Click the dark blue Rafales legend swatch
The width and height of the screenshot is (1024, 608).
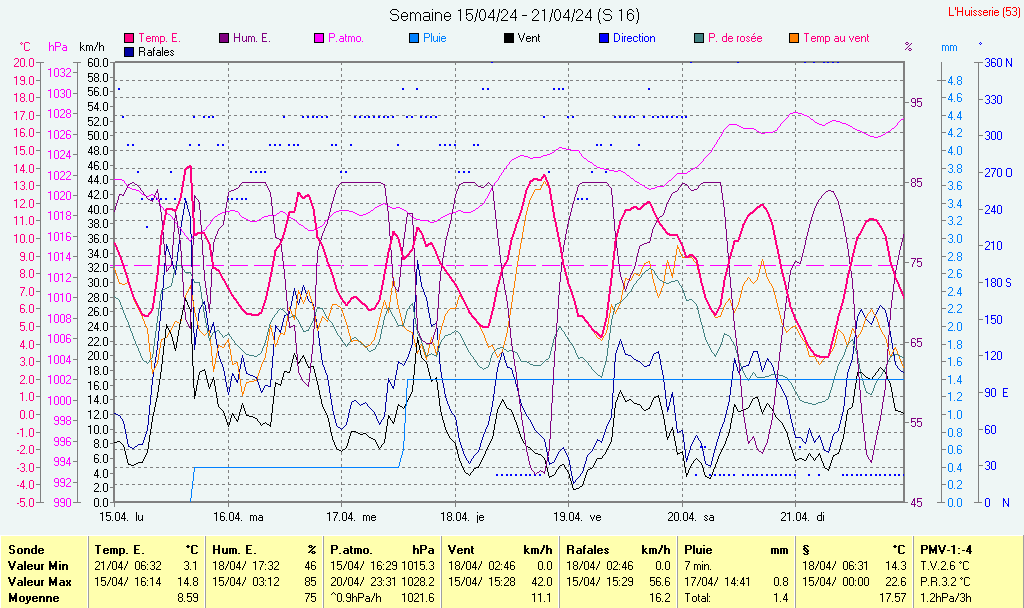coord(129,52)
